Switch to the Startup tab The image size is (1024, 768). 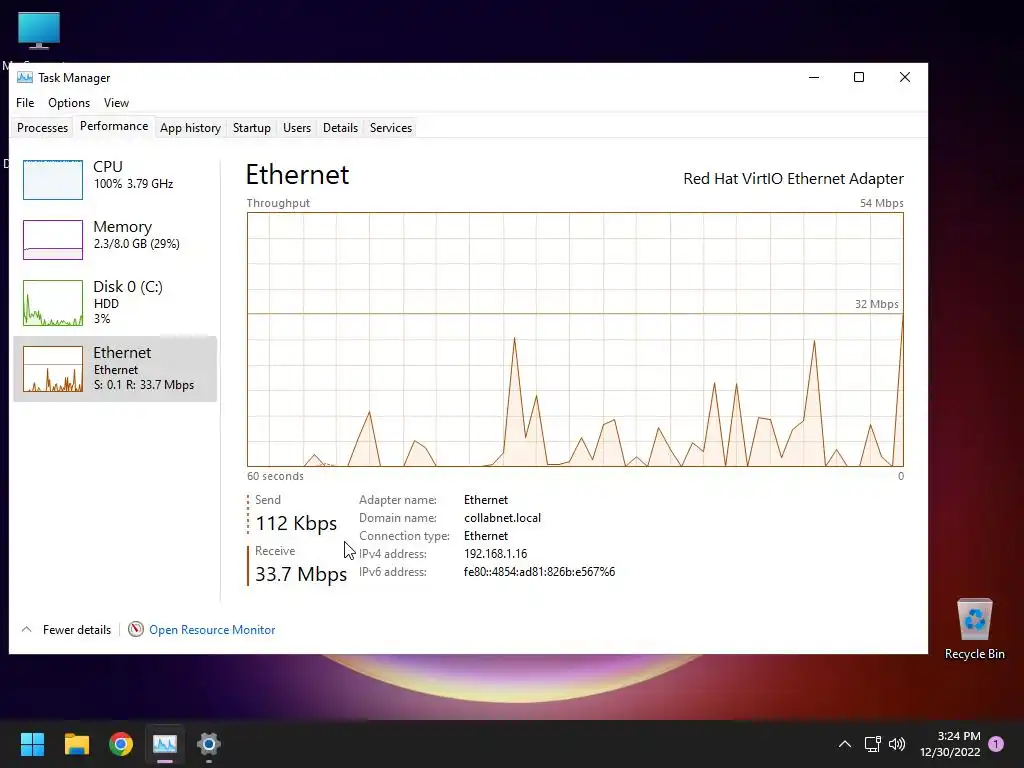coord(251,128)
